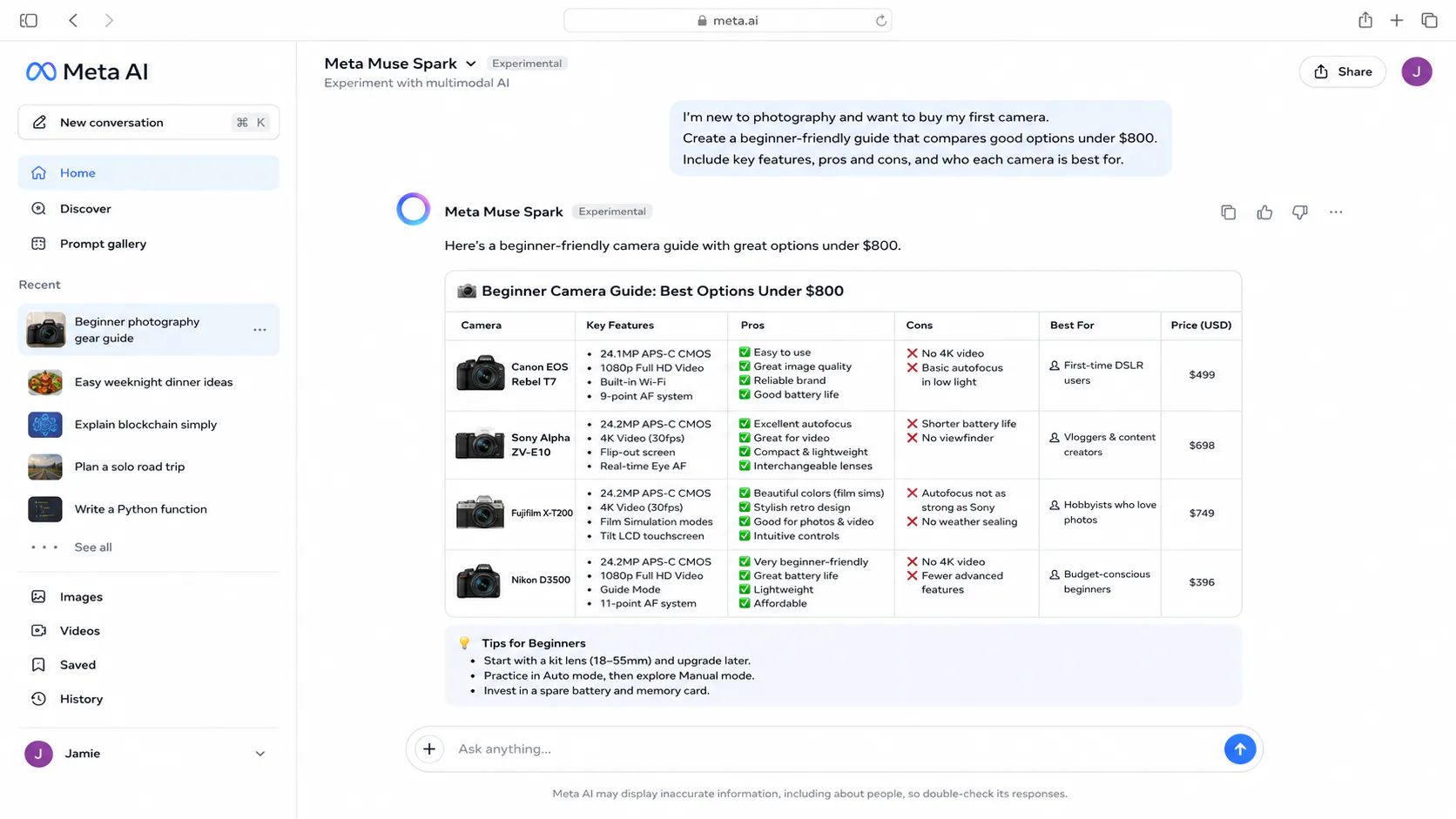Open Plan a solo road trip conversation
1456x819 pixels.
[x=148, y=467]
